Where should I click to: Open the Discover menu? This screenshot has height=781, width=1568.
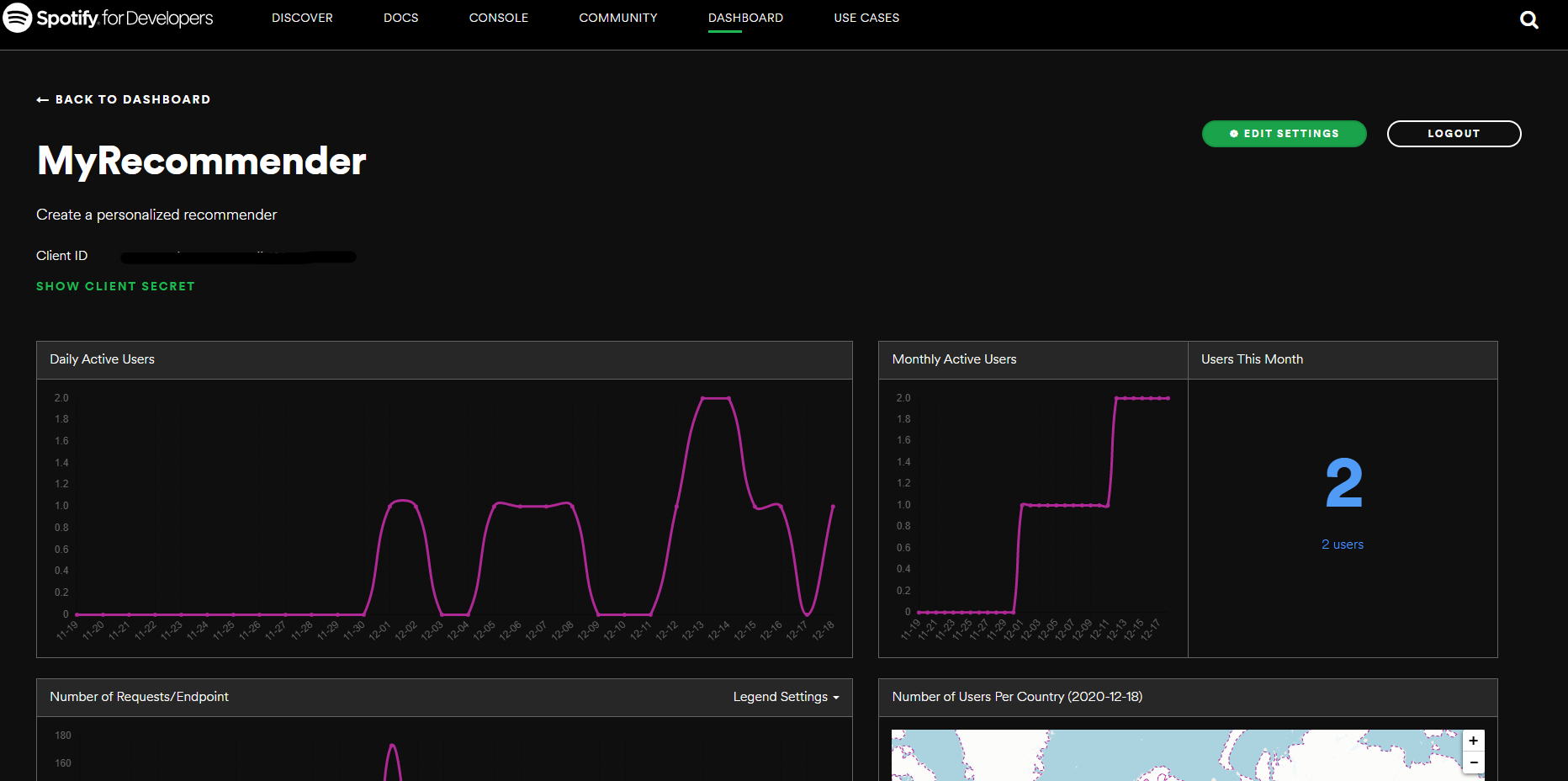click(x=302, y=18)
